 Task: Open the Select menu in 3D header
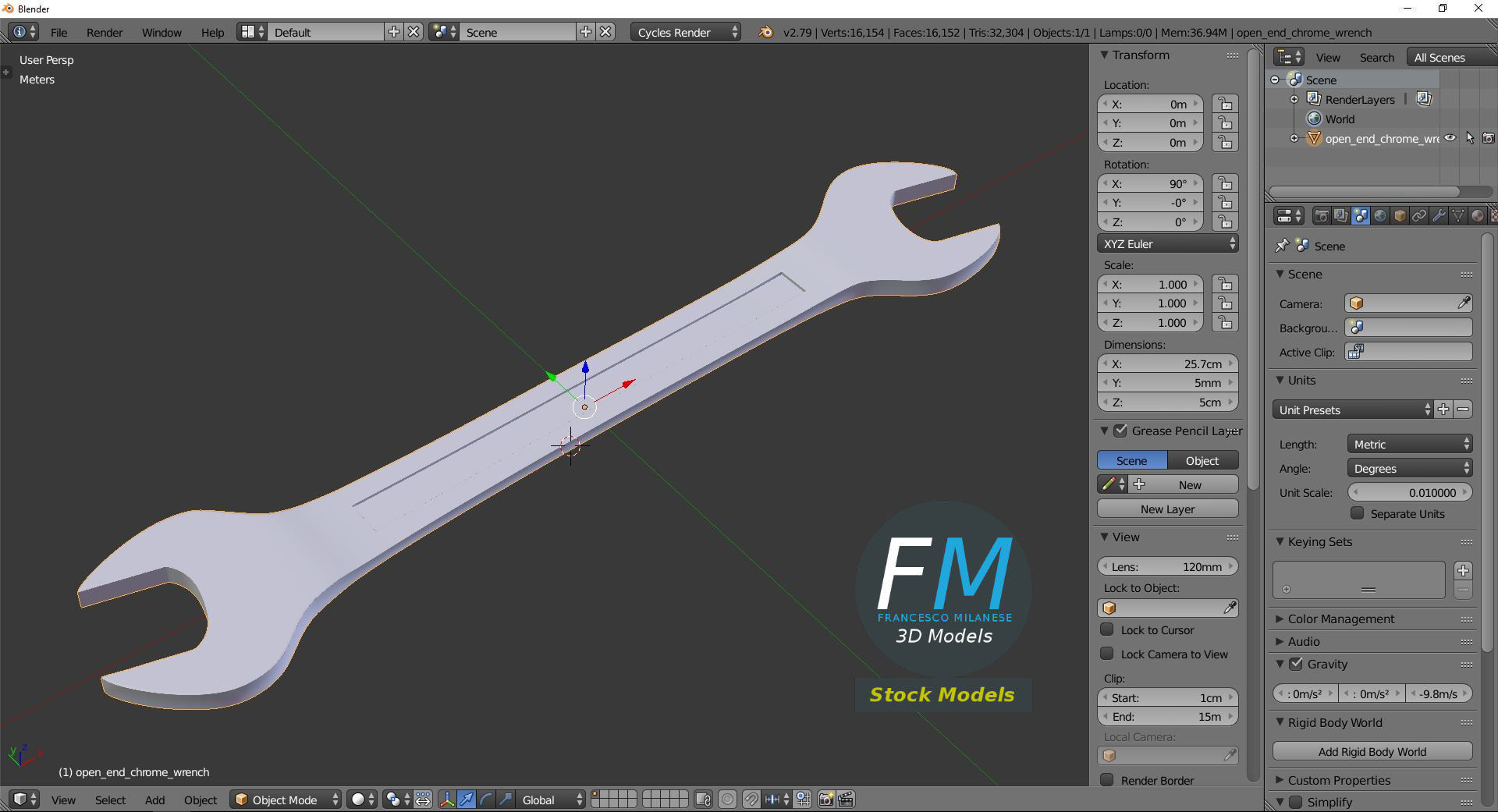click(x=110, y=800)
